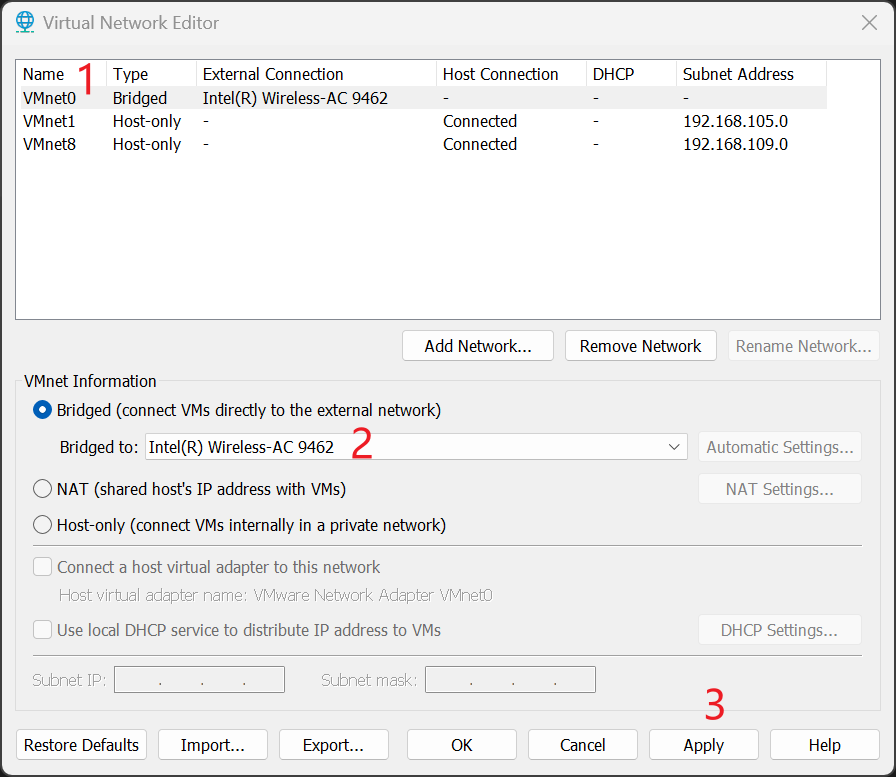Select the VMnet1 network row

click(x=421, y=121)
